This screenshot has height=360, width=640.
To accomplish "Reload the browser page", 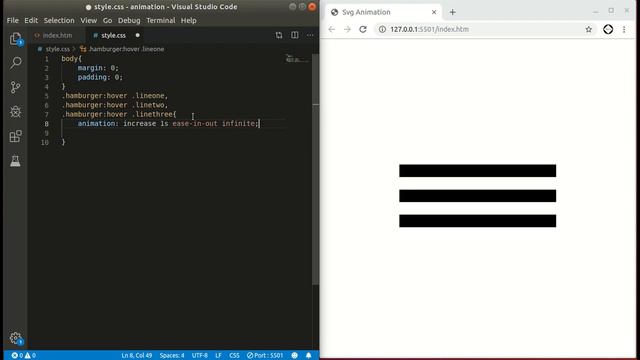I will pyautogui.click(x=363, y=29).
